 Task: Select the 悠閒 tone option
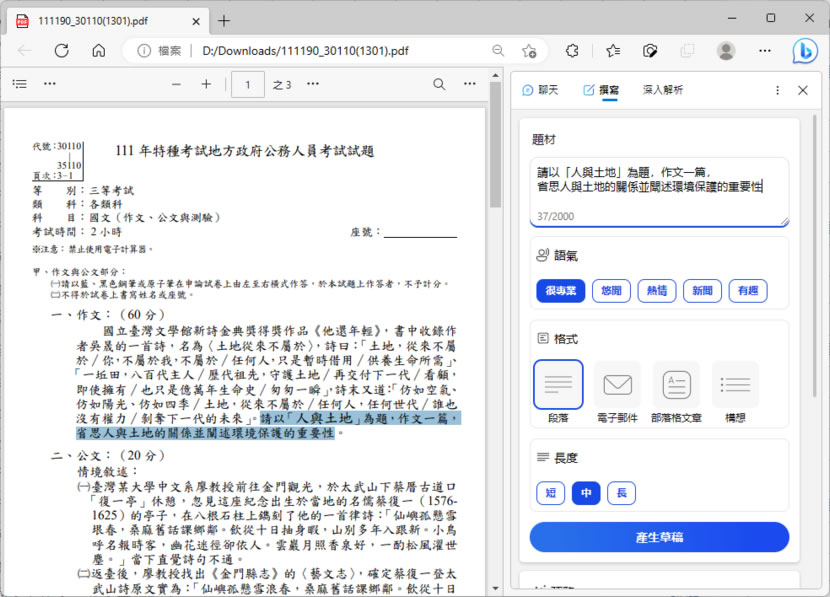[611, 291]
